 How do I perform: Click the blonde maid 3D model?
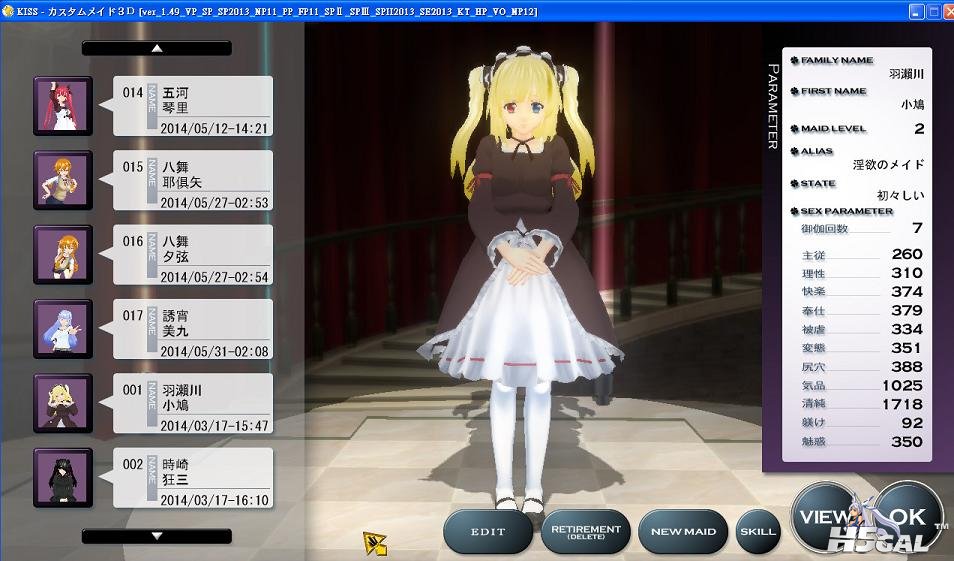tap(518, 280)
